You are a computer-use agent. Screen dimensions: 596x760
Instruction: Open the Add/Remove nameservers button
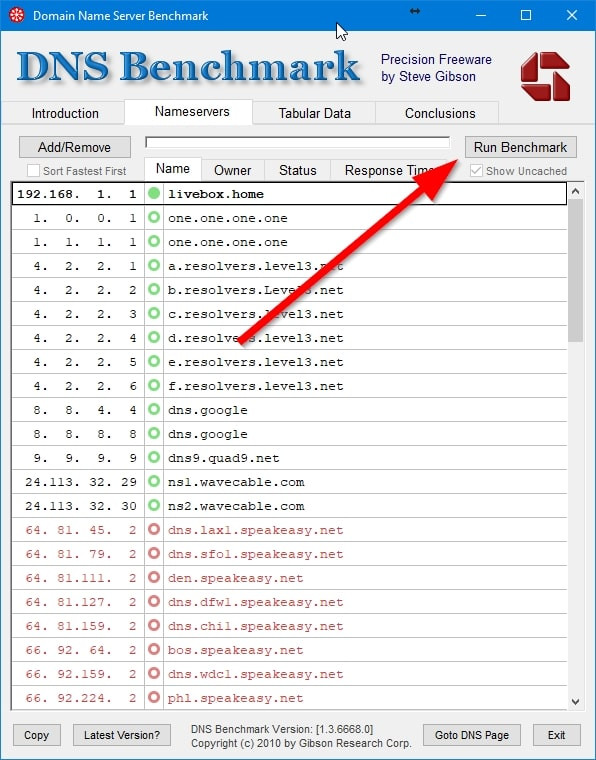75,147
